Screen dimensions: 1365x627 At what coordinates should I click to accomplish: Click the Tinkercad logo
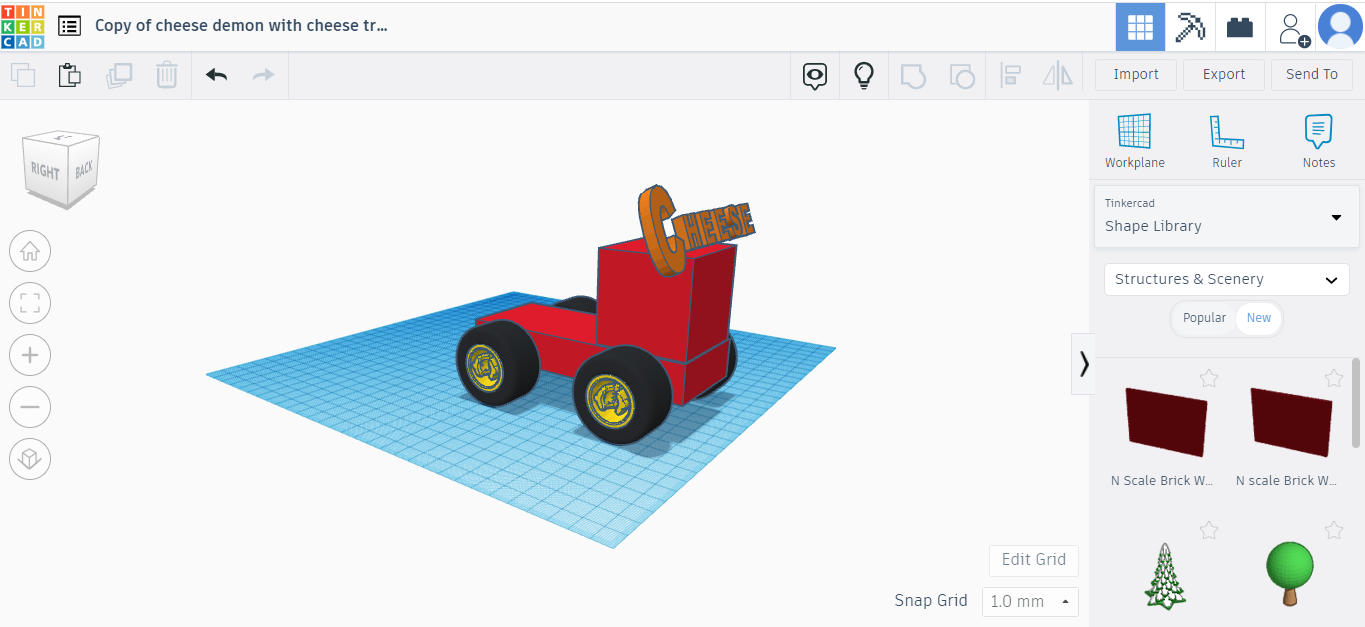tap(22, 26)
